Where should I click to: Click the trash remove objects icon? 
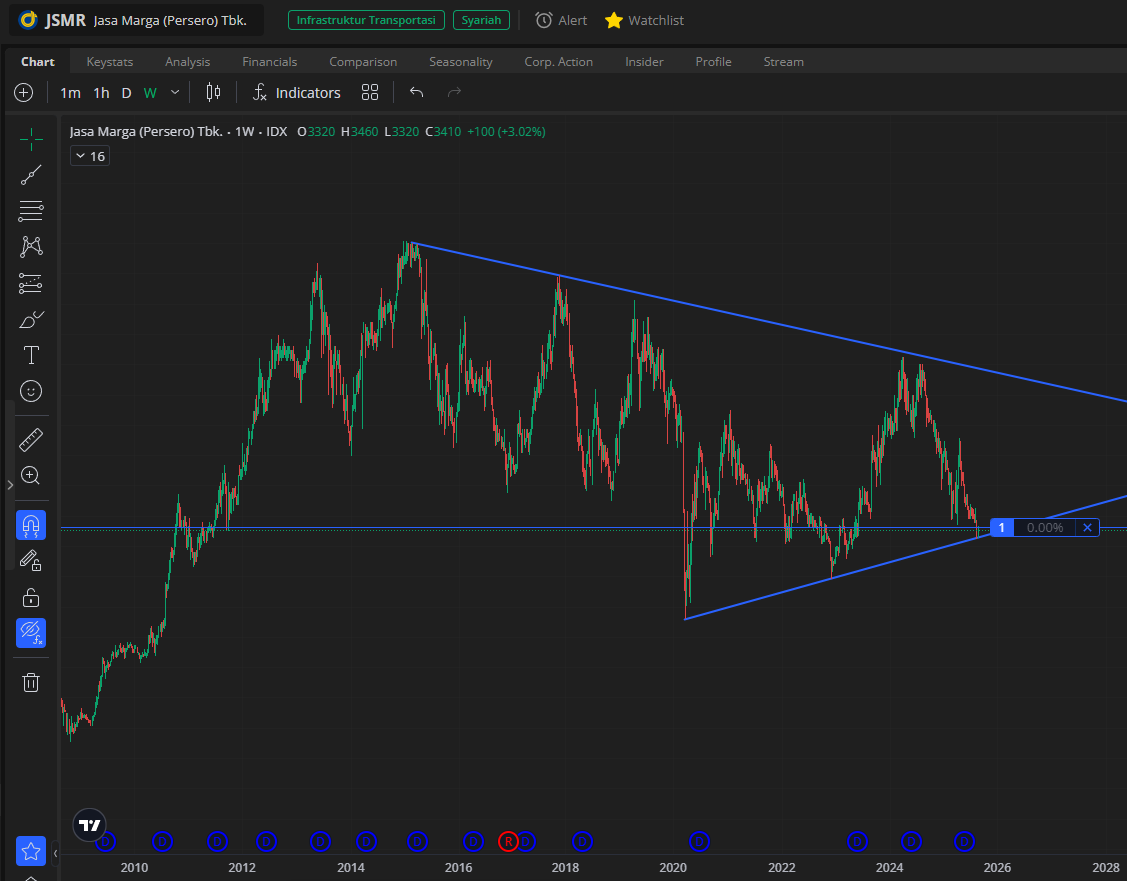tap(31, 682)
